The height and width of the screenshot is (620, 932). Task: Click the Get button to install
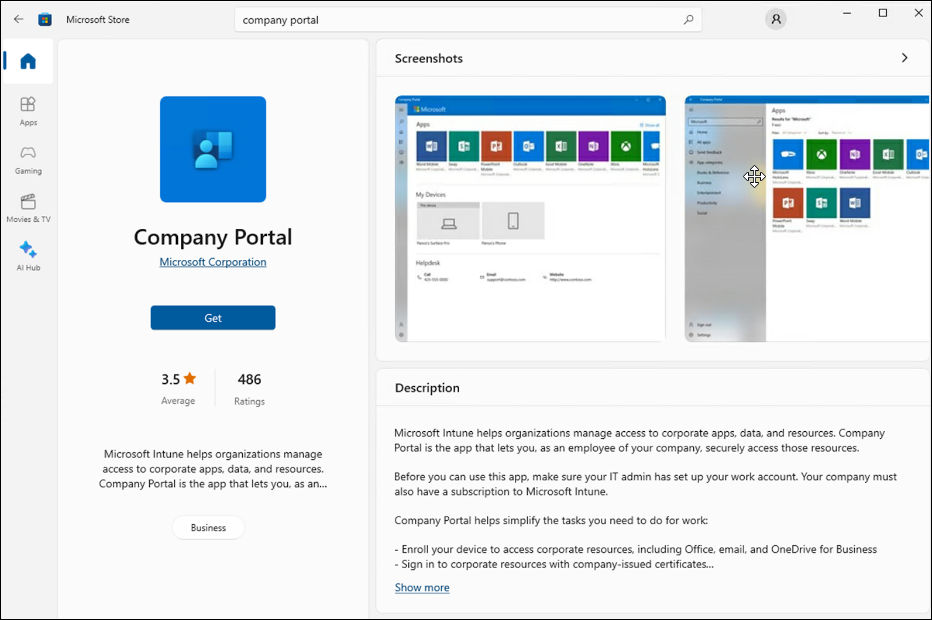point(212,317)
